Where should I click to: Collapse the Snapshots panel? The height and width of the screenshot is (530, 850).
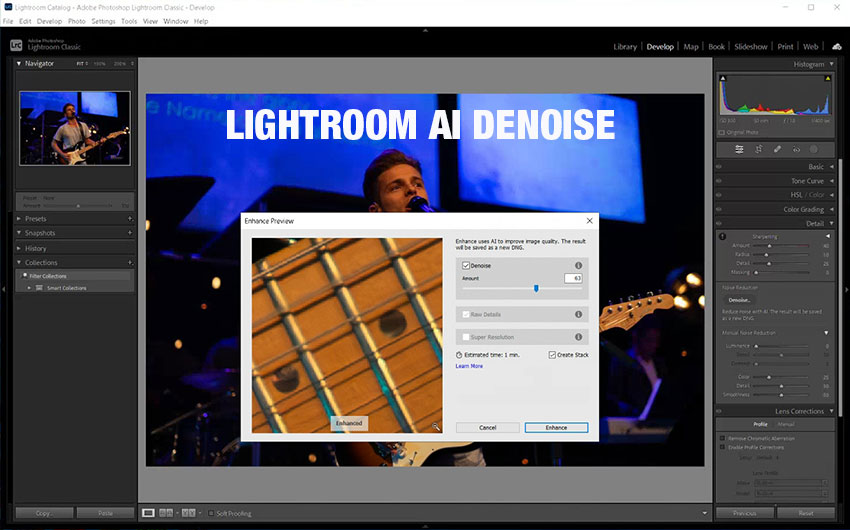coord(19,233)
